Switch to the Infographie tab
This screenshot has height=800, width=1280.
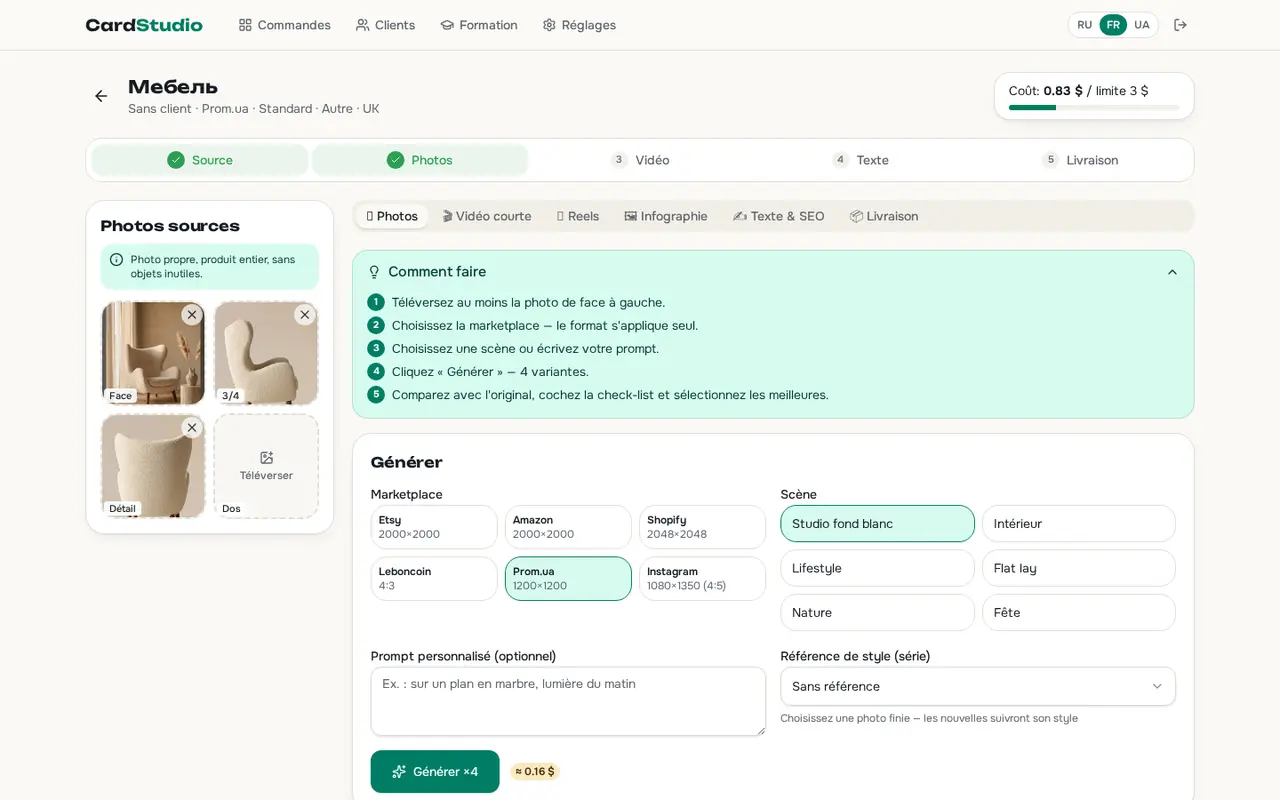point(666,216)
